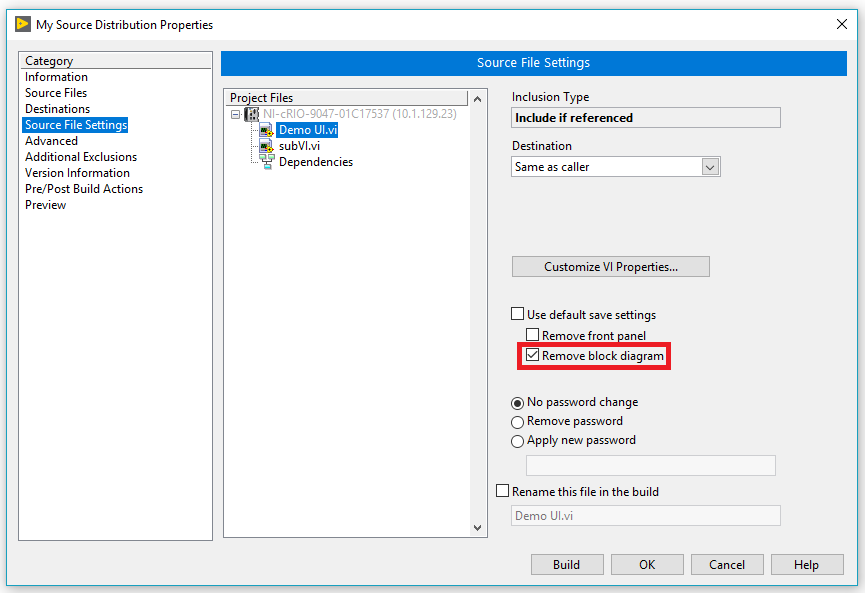Image resolution: width=865 pixels, height=593 pixels.
Task: Click Customize VI Properties button
Action: [610, 267]
